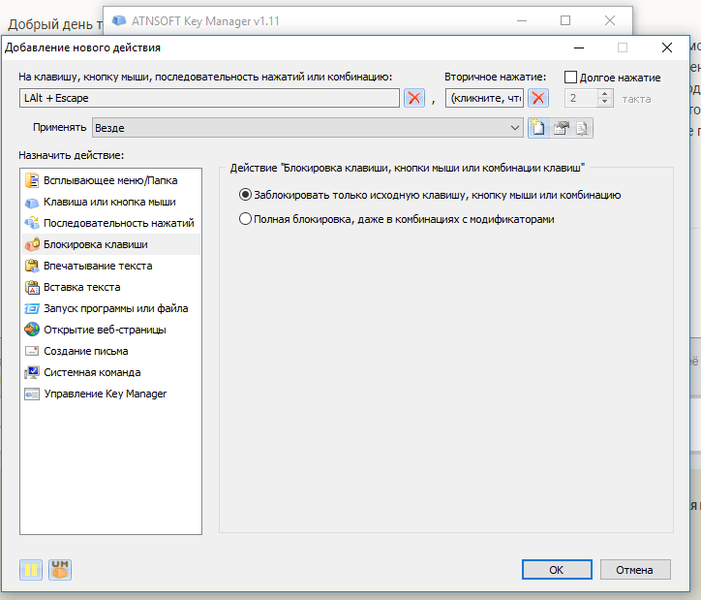Click the new exception/condition icon next to Везде

538,128
